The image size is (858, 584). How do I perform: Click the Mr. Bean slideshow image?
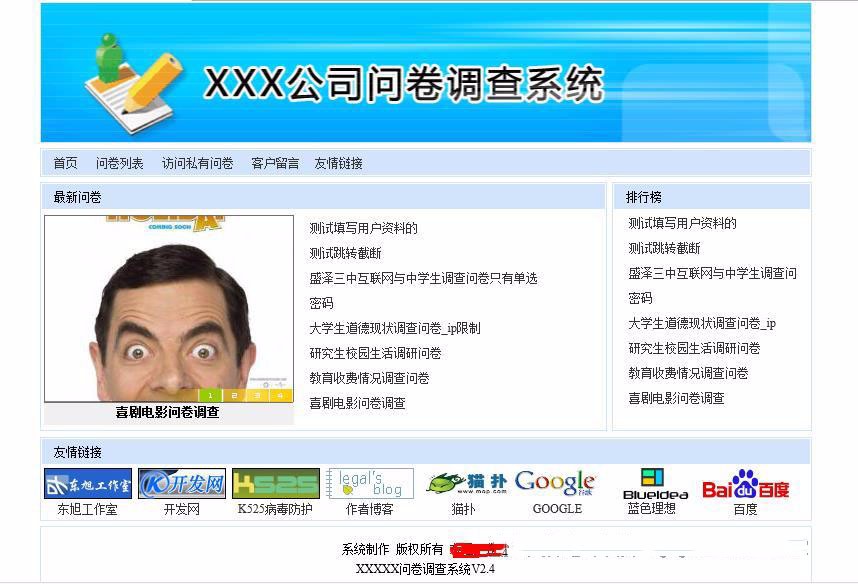[x=165, y=300]
